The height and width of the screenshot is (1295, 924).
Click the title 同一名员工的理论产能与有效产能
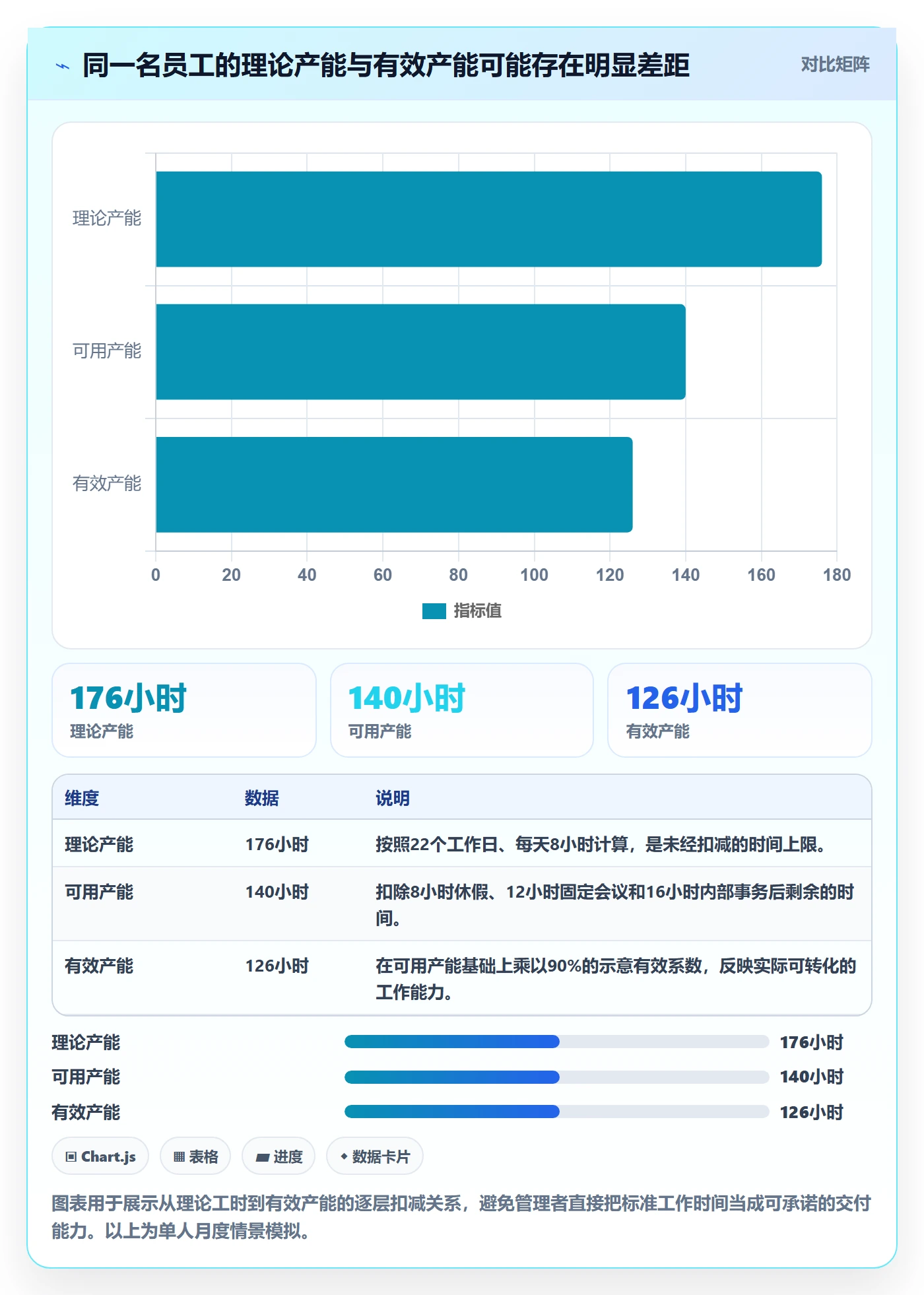pos(386,65)
